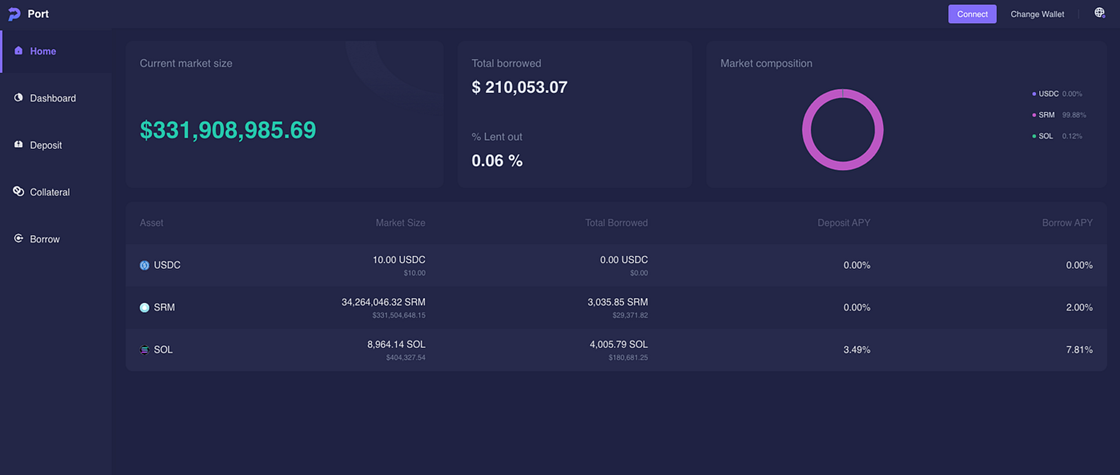1120x475 pixels.
Task: Click the Borrow APY column header
Action: click(1067, 223)
